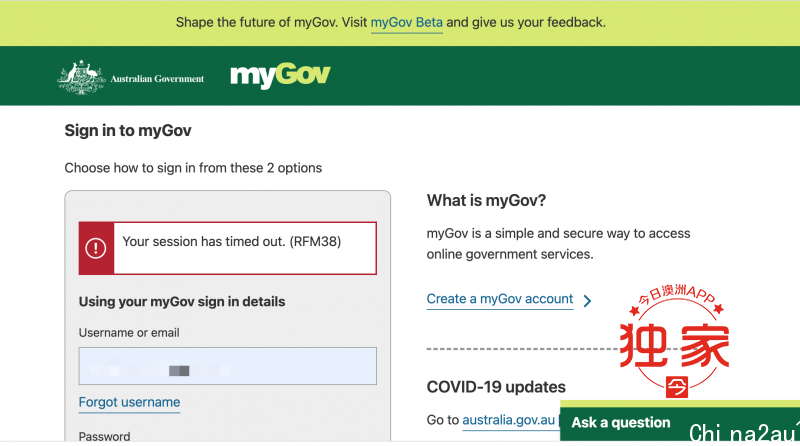Open Create a myGov account link
This screenshot has height=446, width=800.
[500, 299]
